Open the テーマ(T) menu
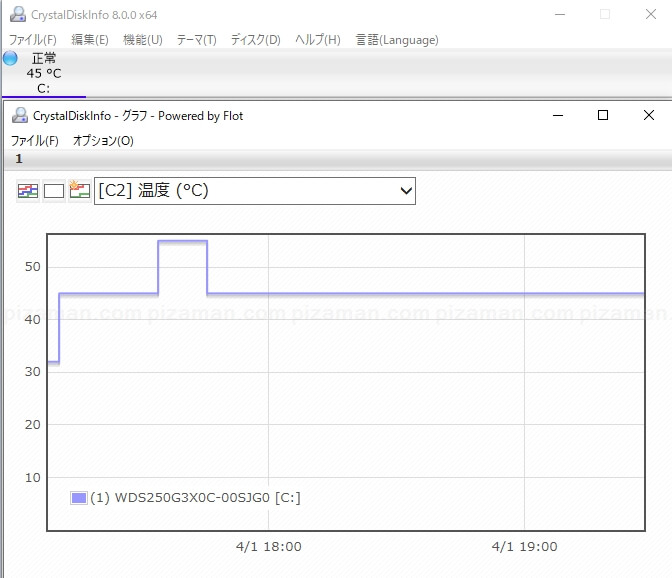 [196, 40]
